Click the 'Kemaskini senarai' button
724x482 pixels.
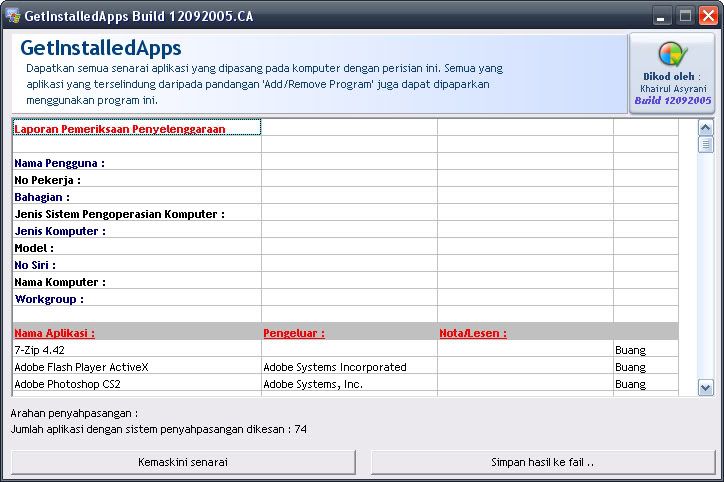(x=183, y=462)
